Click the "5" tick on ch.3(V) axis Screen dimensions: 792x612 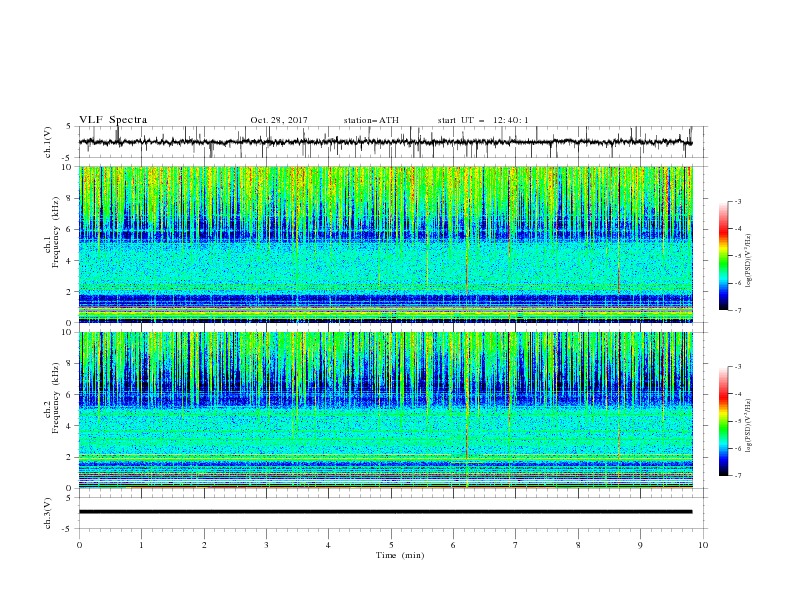(70, 498)
